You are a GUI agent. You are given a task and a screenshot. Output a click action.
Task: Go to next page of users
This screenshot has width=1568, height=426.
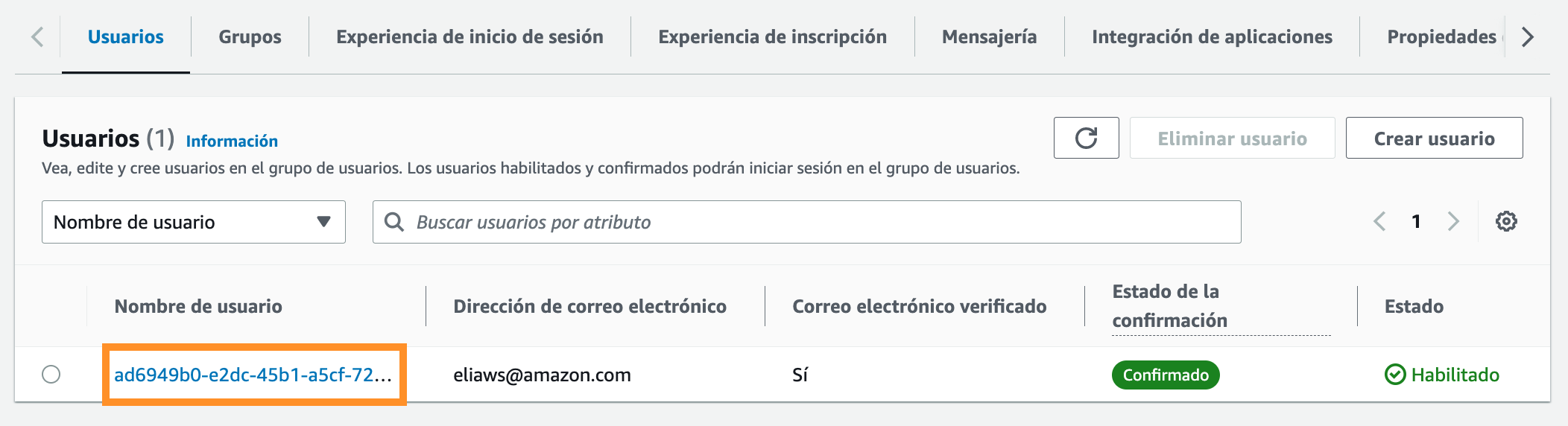click(x=1452, y=221)
